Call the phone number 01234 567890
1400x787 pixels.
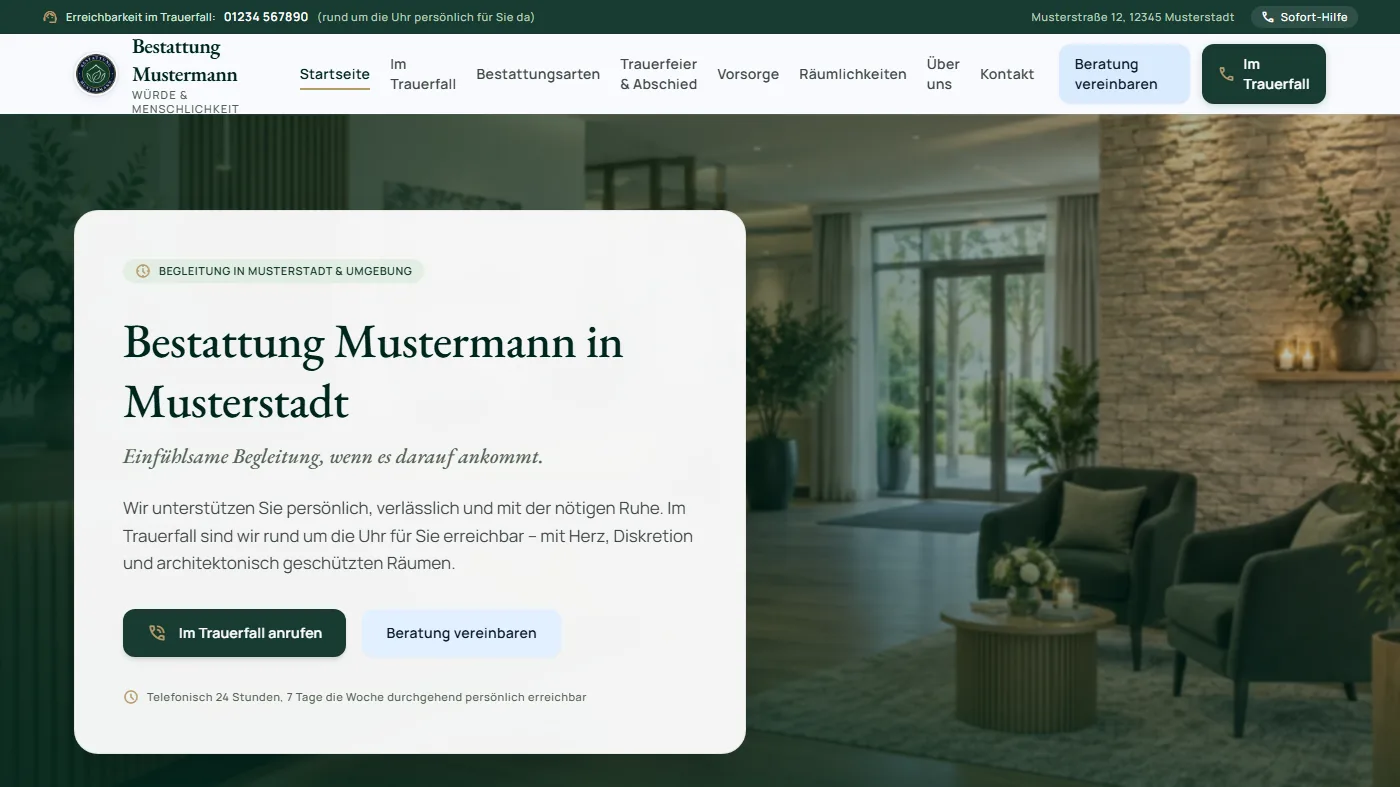(266, 17)
